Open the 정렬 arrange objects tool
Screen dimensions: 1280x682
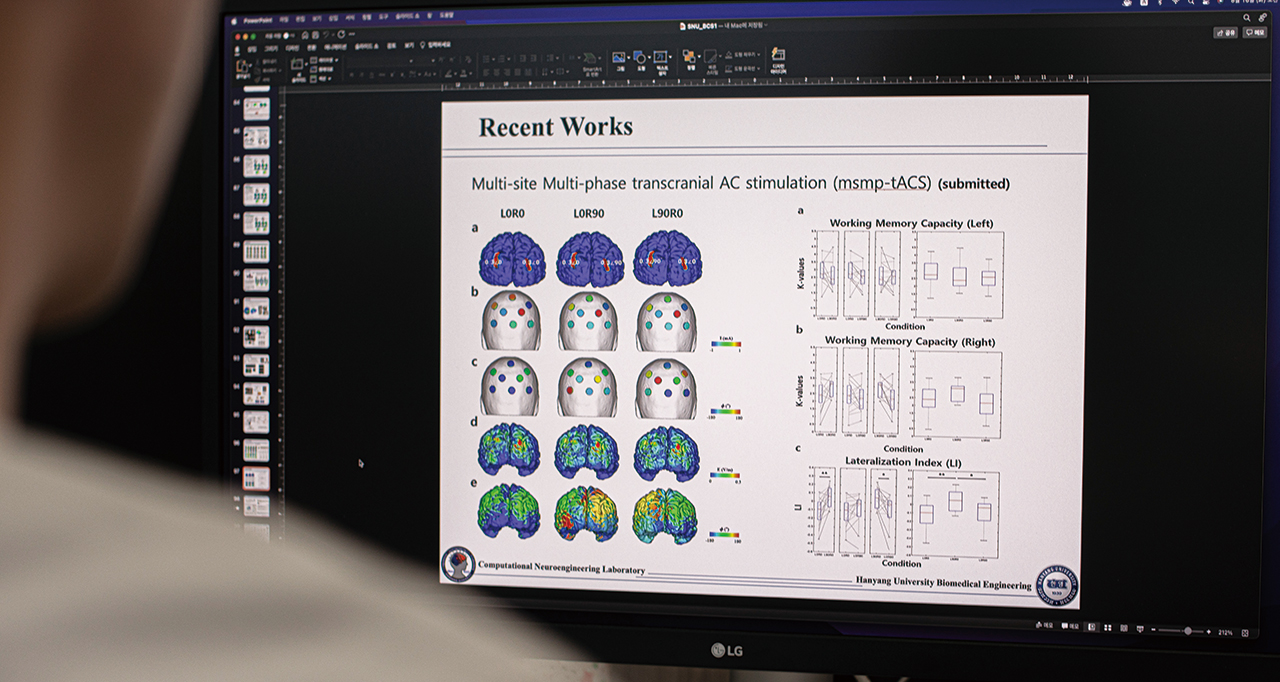point(689,56)
